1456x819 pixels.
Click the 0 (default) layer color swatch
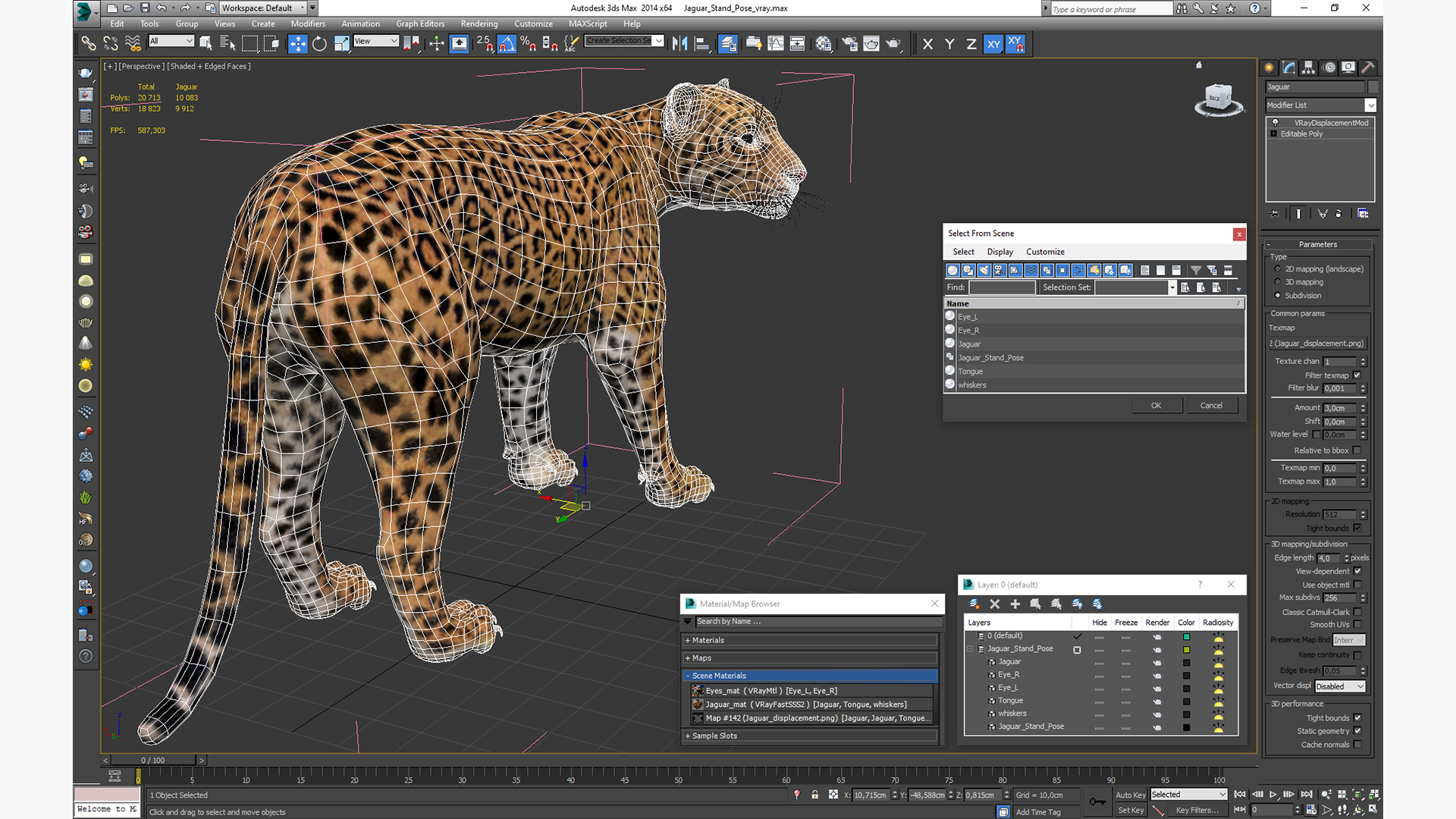point(1187,637)
